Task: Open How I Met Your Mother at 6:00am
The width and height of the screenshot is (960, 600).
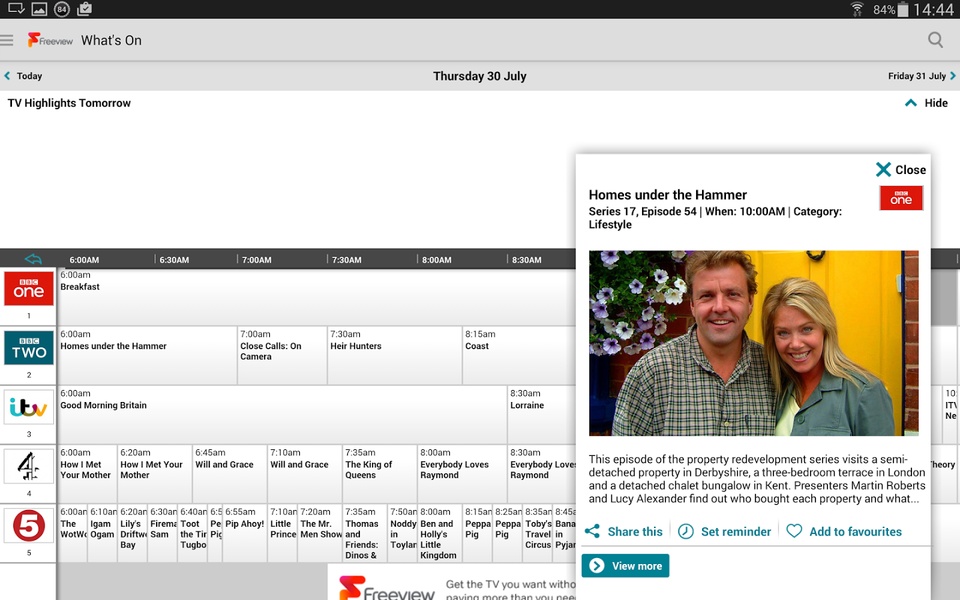Action: (x=87, y=474)
